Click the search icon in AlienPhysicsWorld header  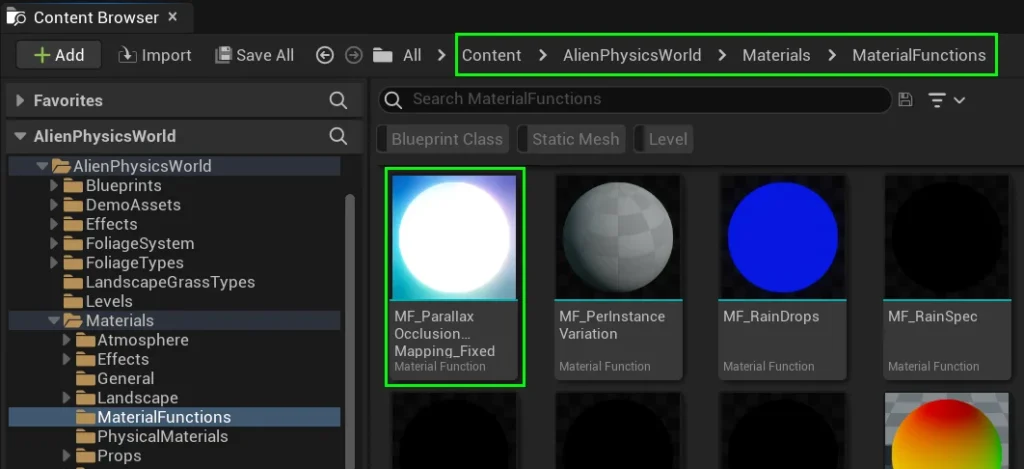(338, 136)
